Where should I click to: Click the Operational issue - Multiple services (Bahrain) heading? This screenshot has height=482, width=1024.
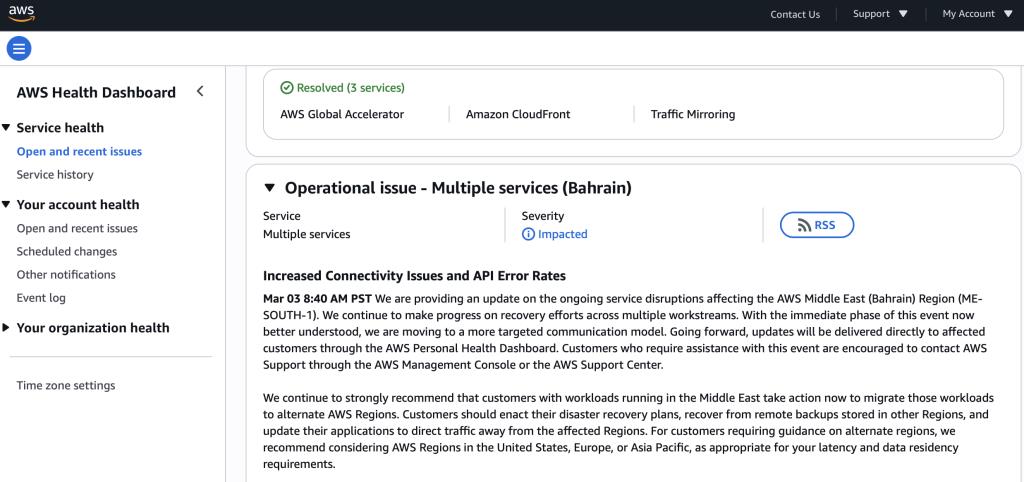(458, 188)
